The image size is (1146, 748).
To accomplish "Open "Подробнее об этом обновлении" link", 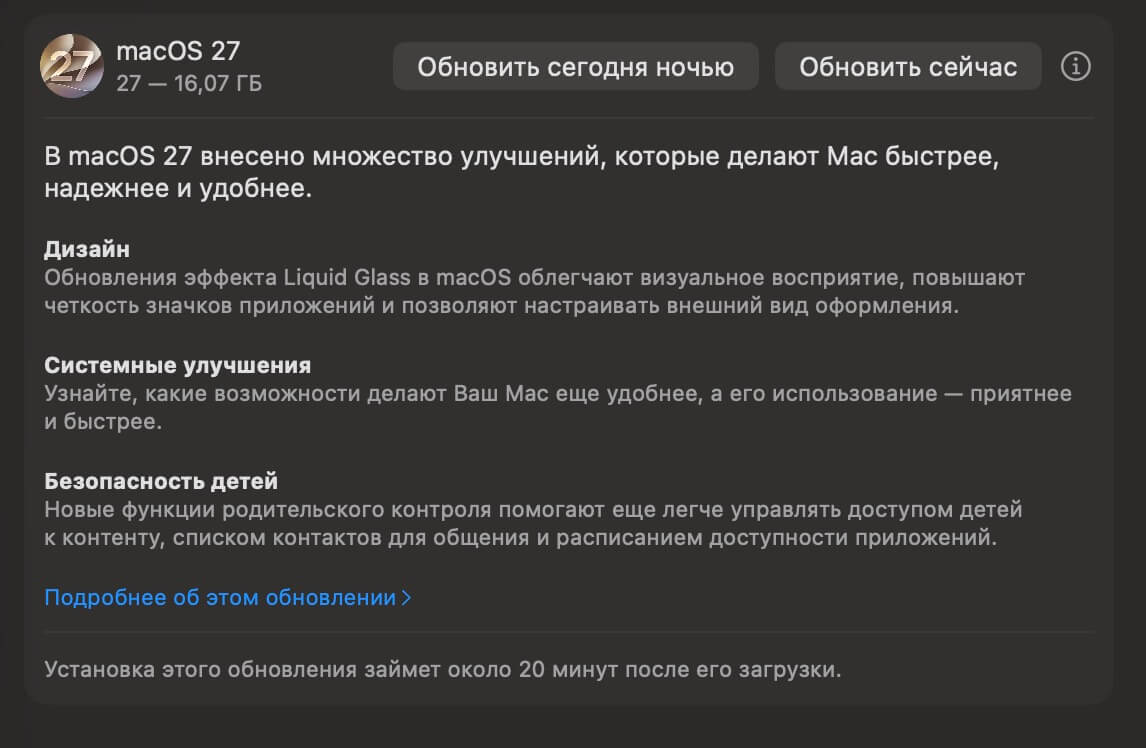I will [227, 597].
